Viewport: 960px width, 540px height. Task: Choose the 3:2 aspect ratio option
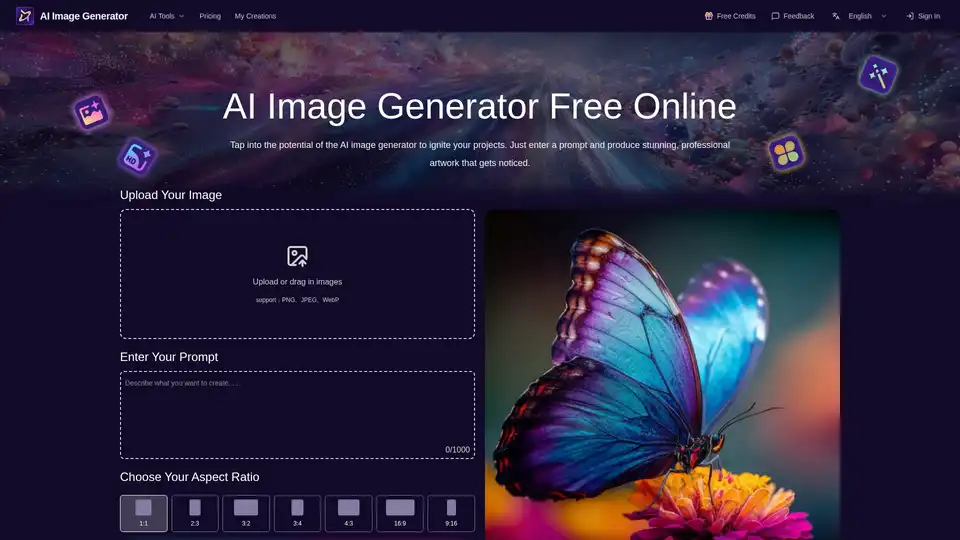click(246, 513)
